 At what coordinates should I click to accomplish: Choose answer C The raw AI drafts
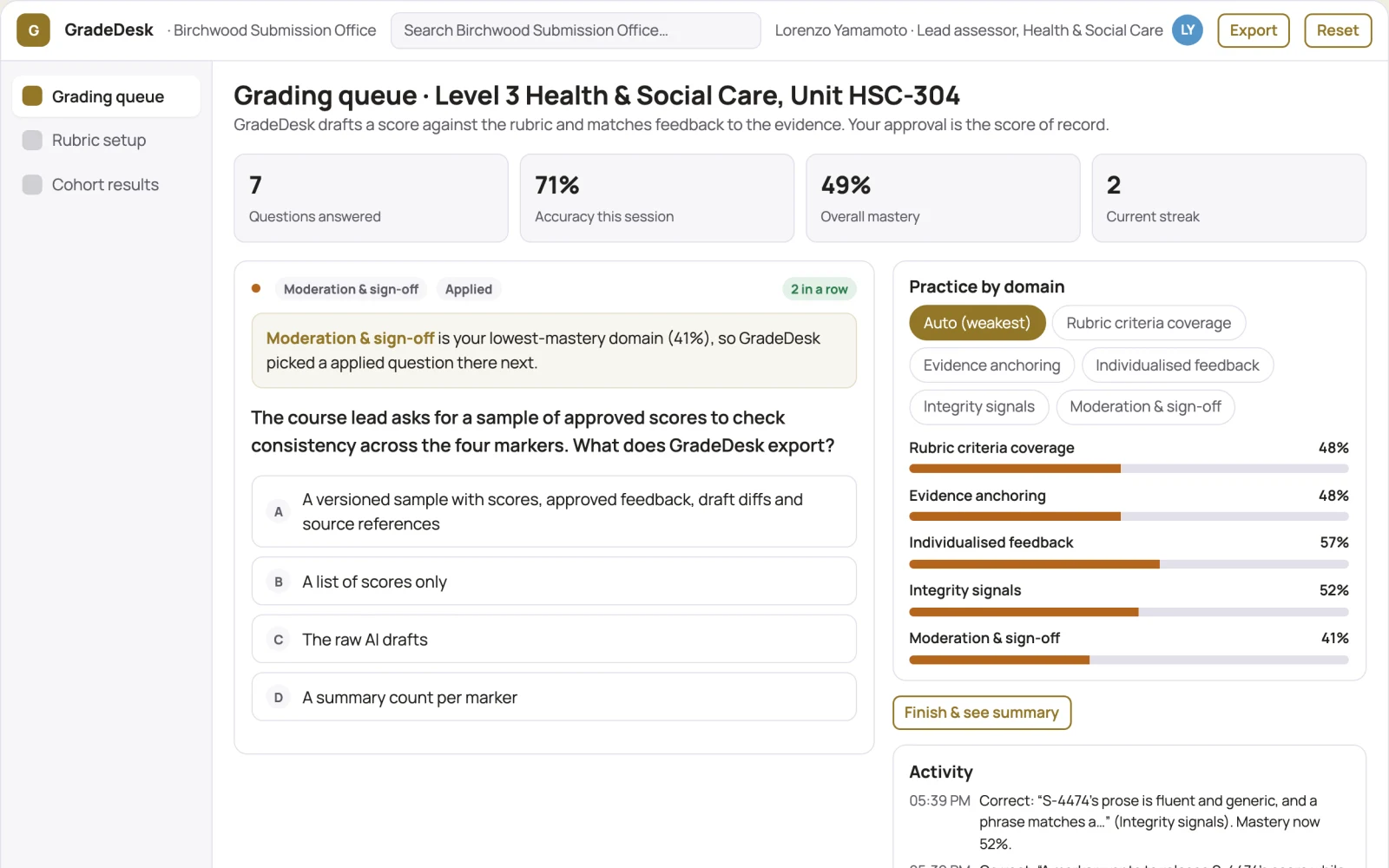point(554,640)
